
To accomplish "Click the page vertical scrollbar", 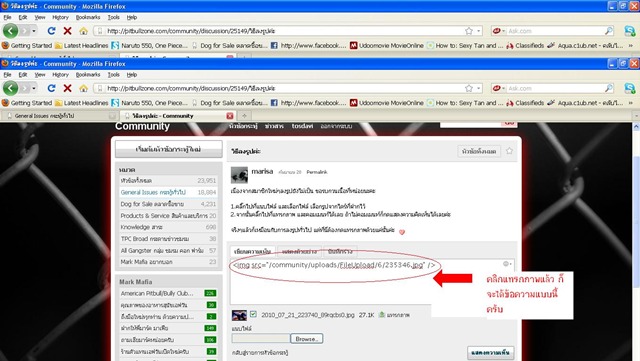I will (636, 241).
